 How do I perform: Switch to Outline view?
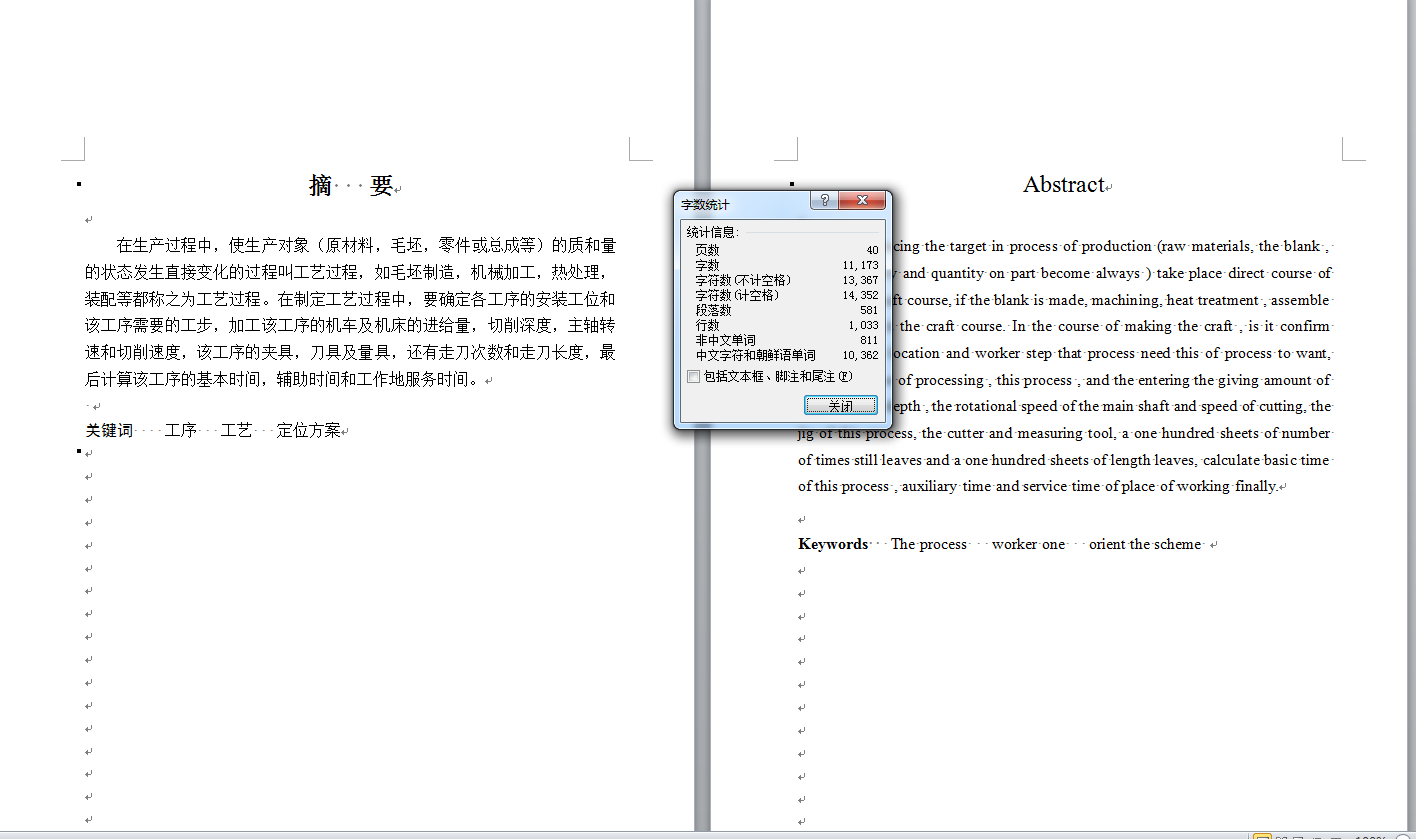click(1315, 835)
